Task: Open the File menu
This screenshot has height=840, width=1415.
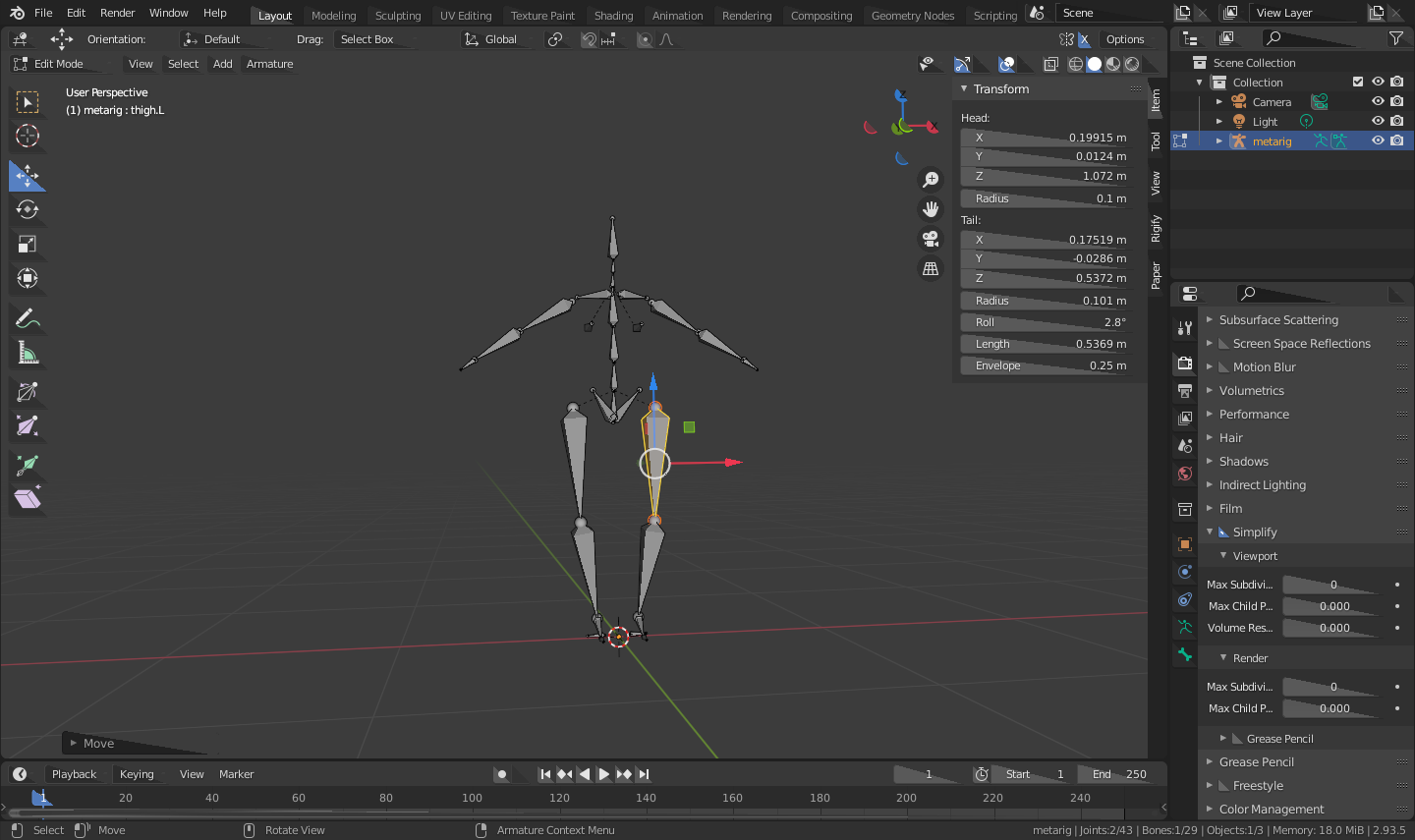Action: pyautogui.click(x=43, y=13)
